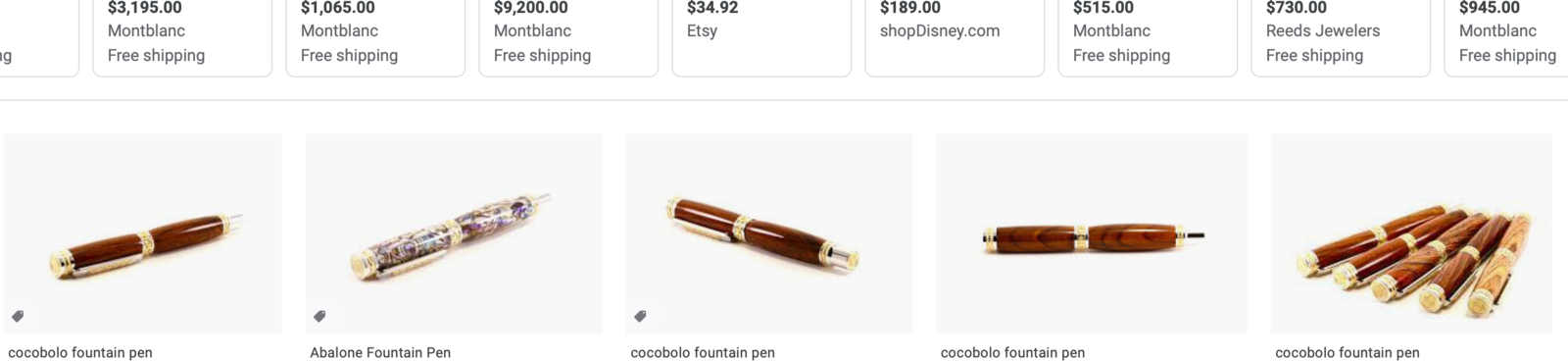Click the Abalone Fountain Pen caption

380,352
